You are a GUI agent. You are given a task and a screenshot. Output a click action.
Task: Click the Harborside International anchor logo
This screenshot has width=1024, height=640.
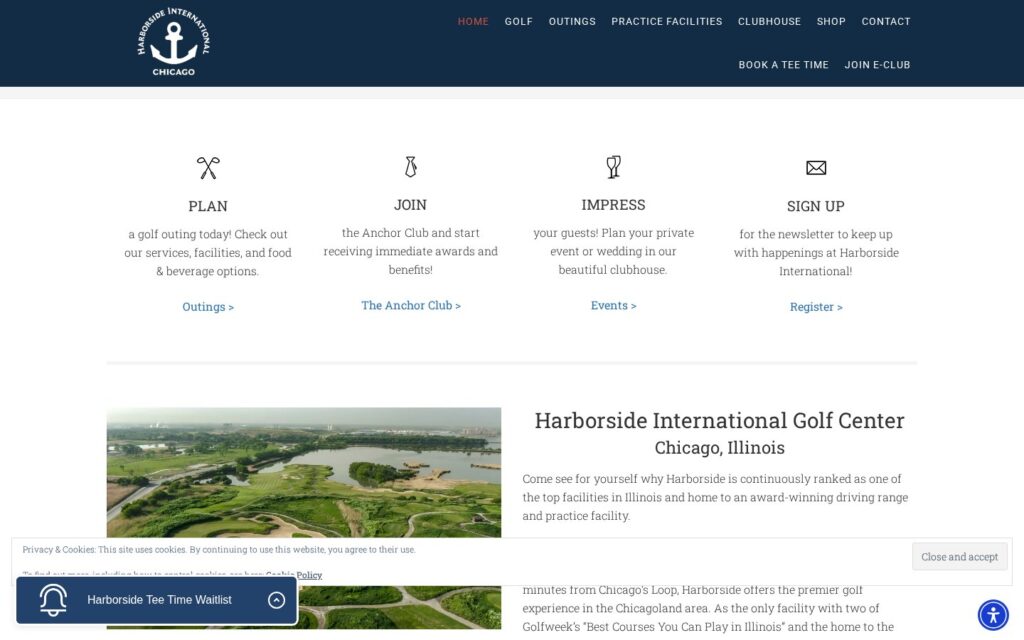click(x=174, y=42)
